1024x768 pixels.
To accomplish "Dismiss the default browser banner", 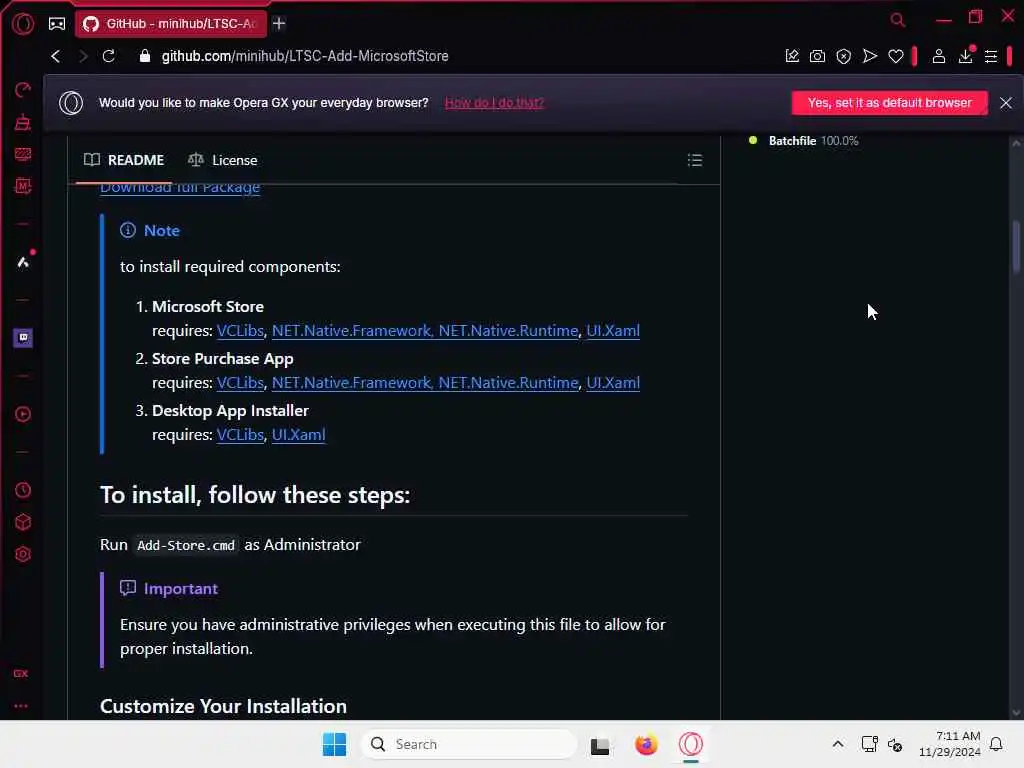I will tap(1006, 103).
